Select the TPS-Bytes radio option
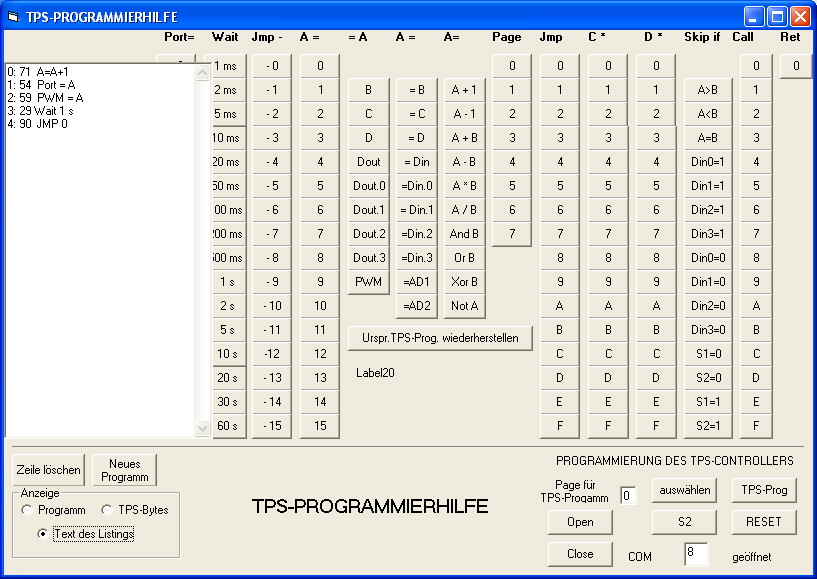Screen dimensions: 817x579 pyautogui.click(x=107, y=510)
